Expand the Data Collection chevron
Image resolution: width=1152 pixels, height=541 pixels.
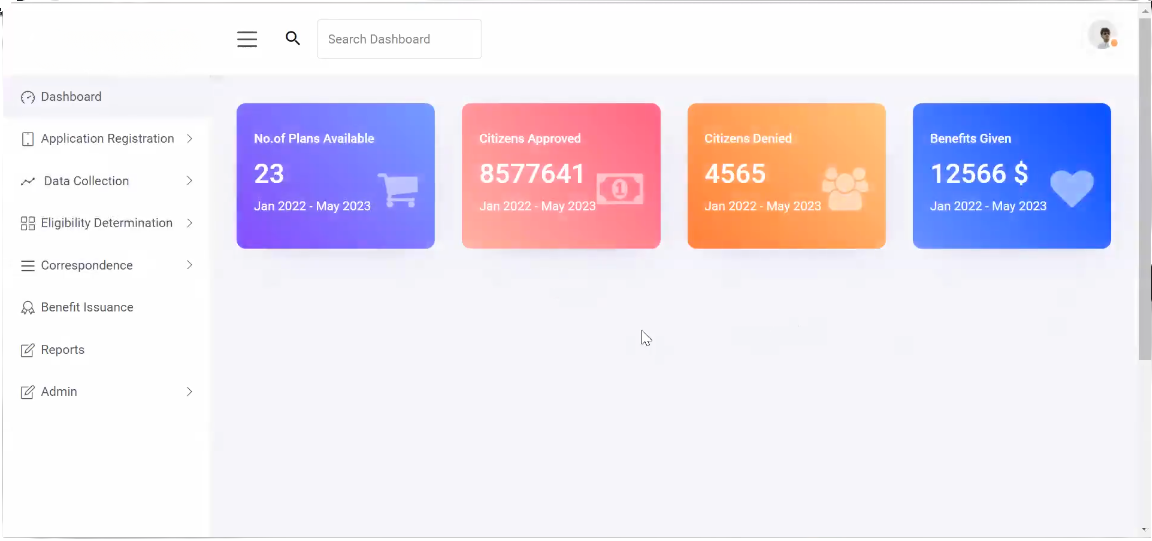pyautogui.click(x=189, y=181)
